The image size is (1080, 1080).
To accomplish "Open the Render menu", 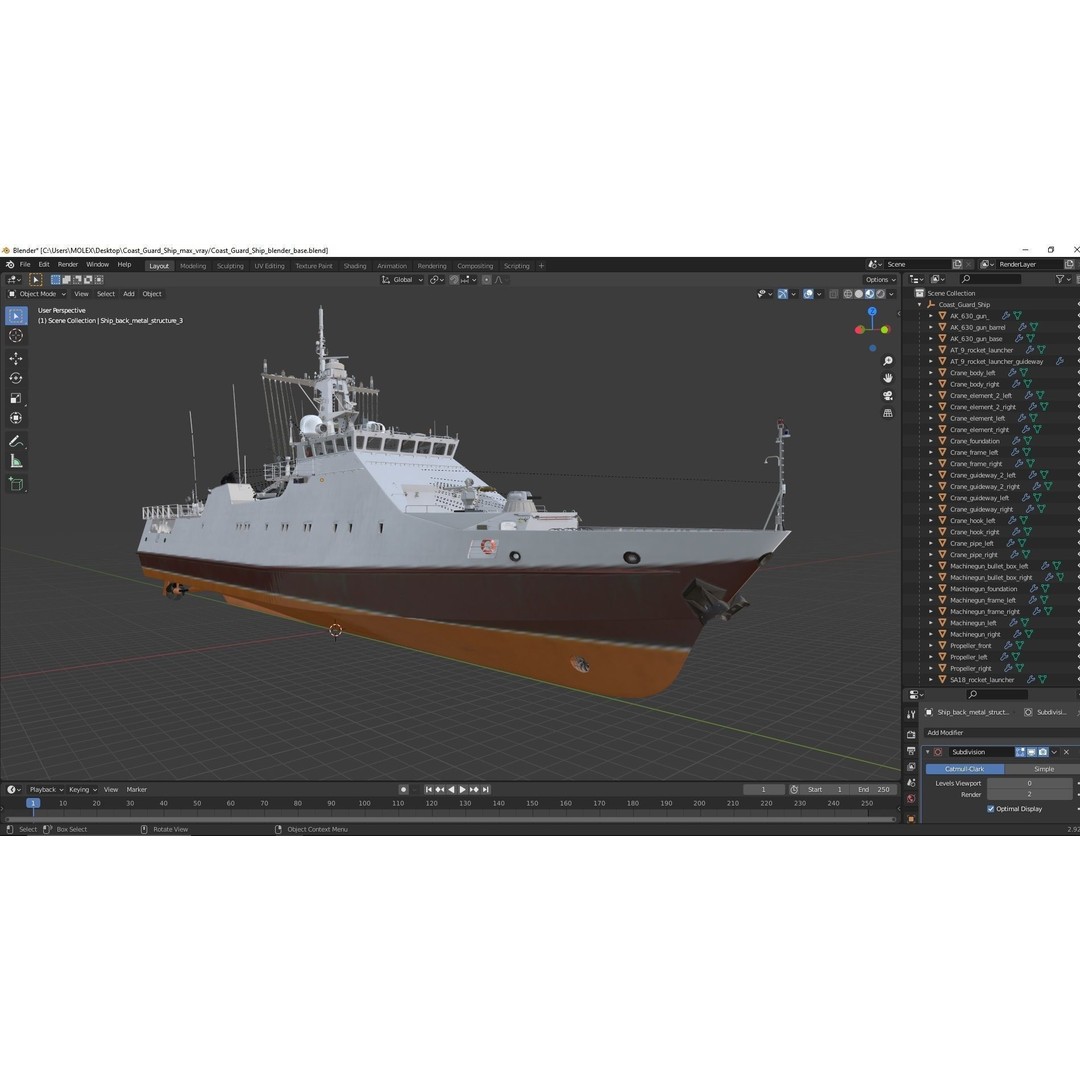I will pos(68,264).
